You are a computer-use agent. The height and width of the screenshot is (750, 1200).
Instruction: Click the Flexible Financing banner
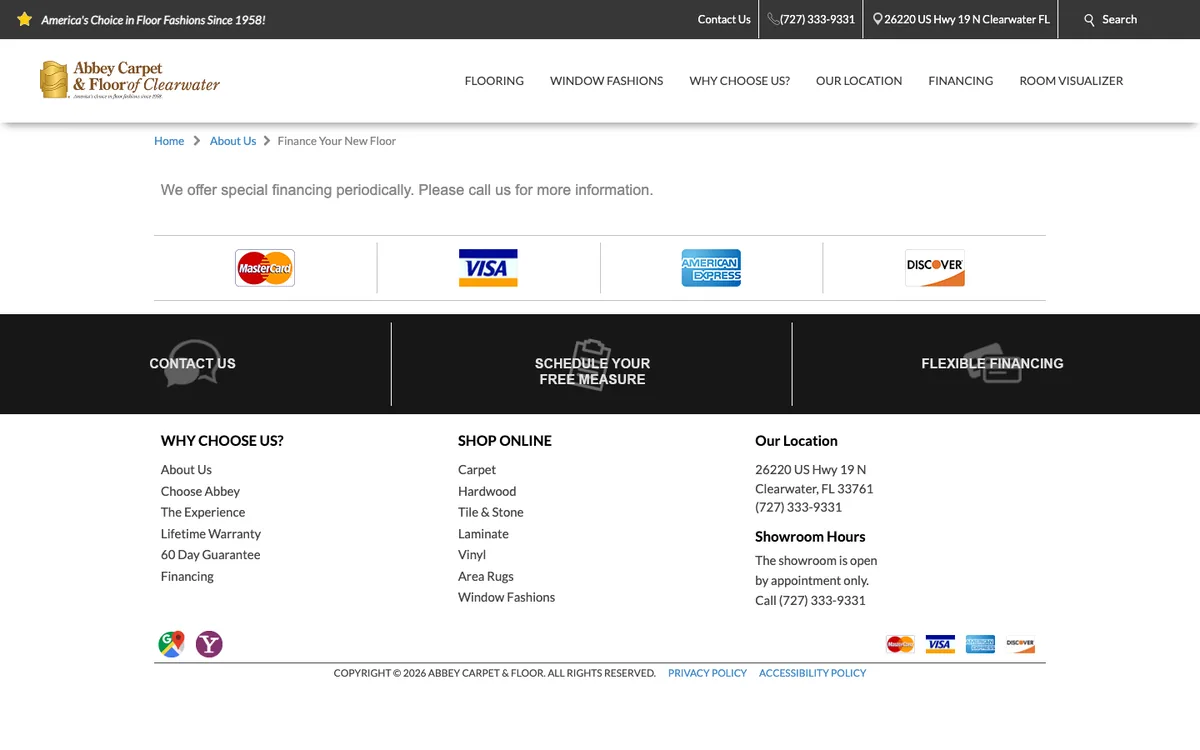tap(992, 364)
